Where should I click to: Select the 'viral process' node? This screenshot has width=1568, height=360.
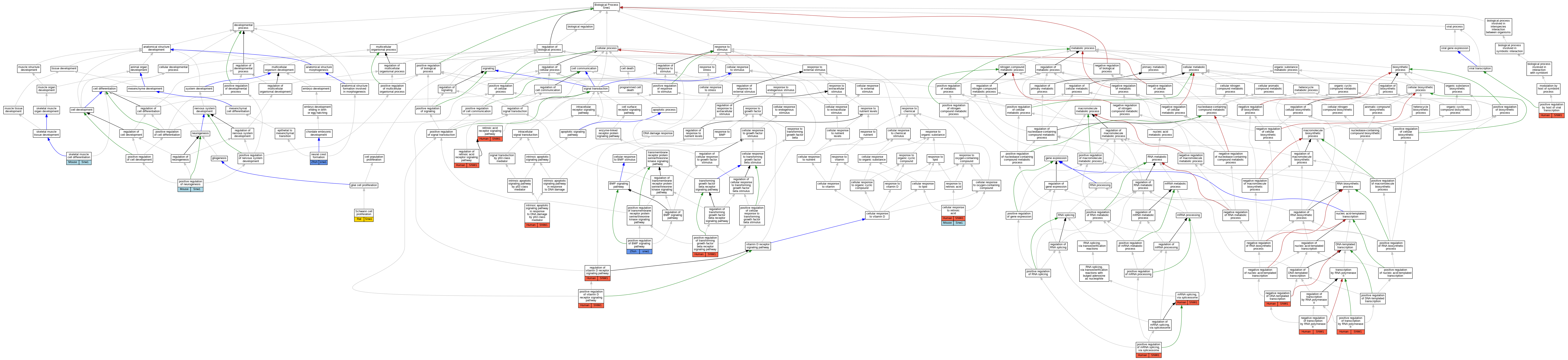[1454, 27]
